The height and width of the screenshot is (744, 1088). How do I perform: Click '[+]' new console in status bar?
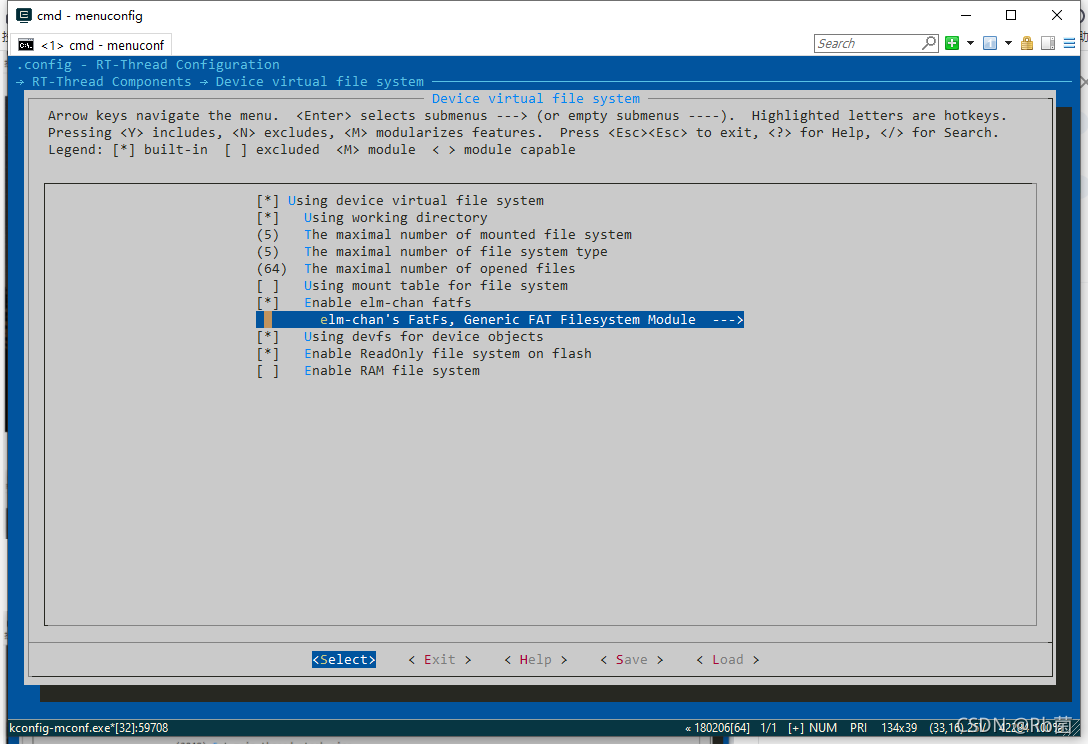[x=796, y=728]
